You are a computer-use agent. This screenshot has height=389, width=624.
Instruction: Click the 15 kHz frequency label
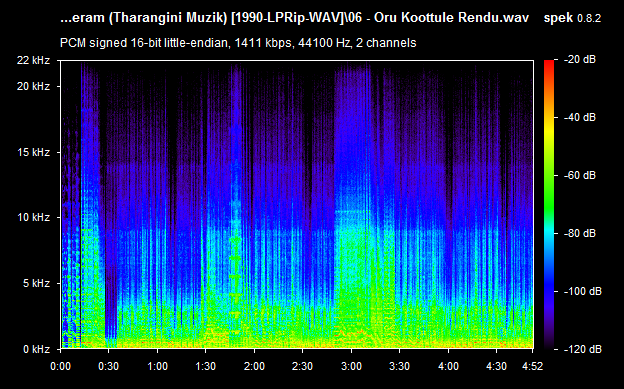(x=33, y=152)
